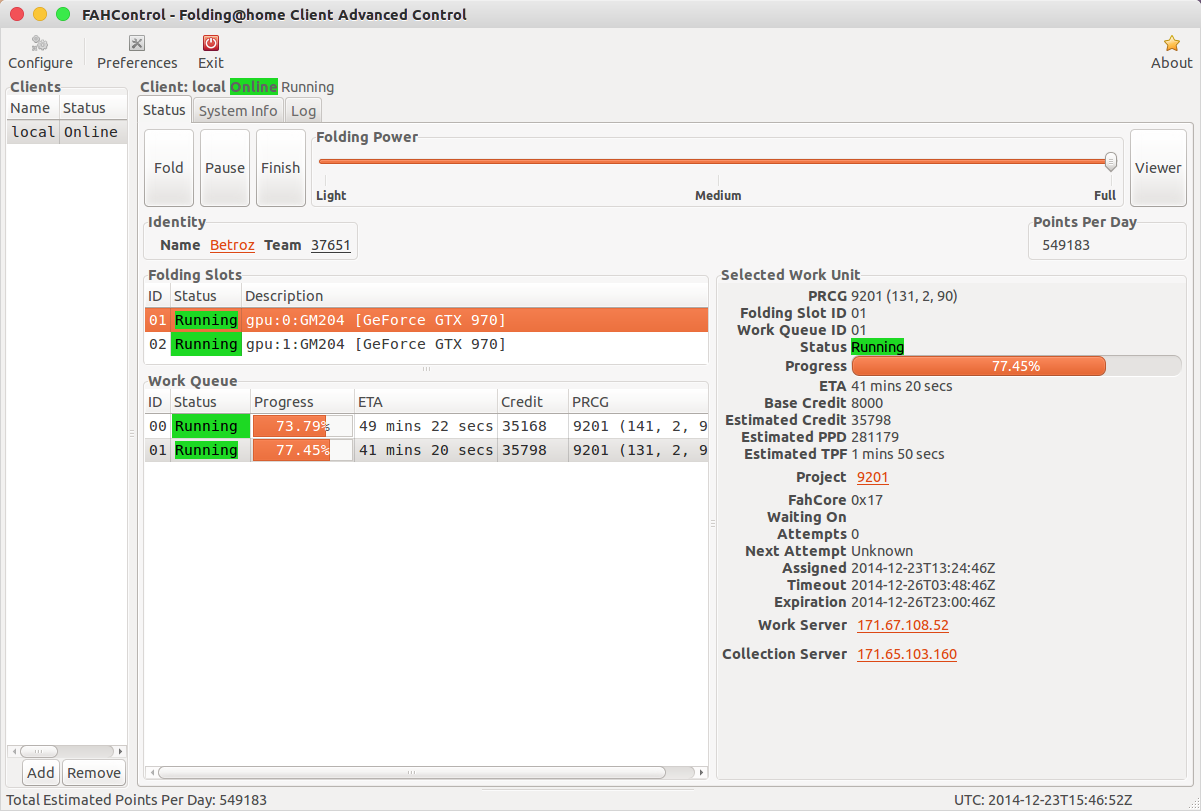The image size is (1201, 811).
Task: Select the local client row
Action: (x=67, y=132)
